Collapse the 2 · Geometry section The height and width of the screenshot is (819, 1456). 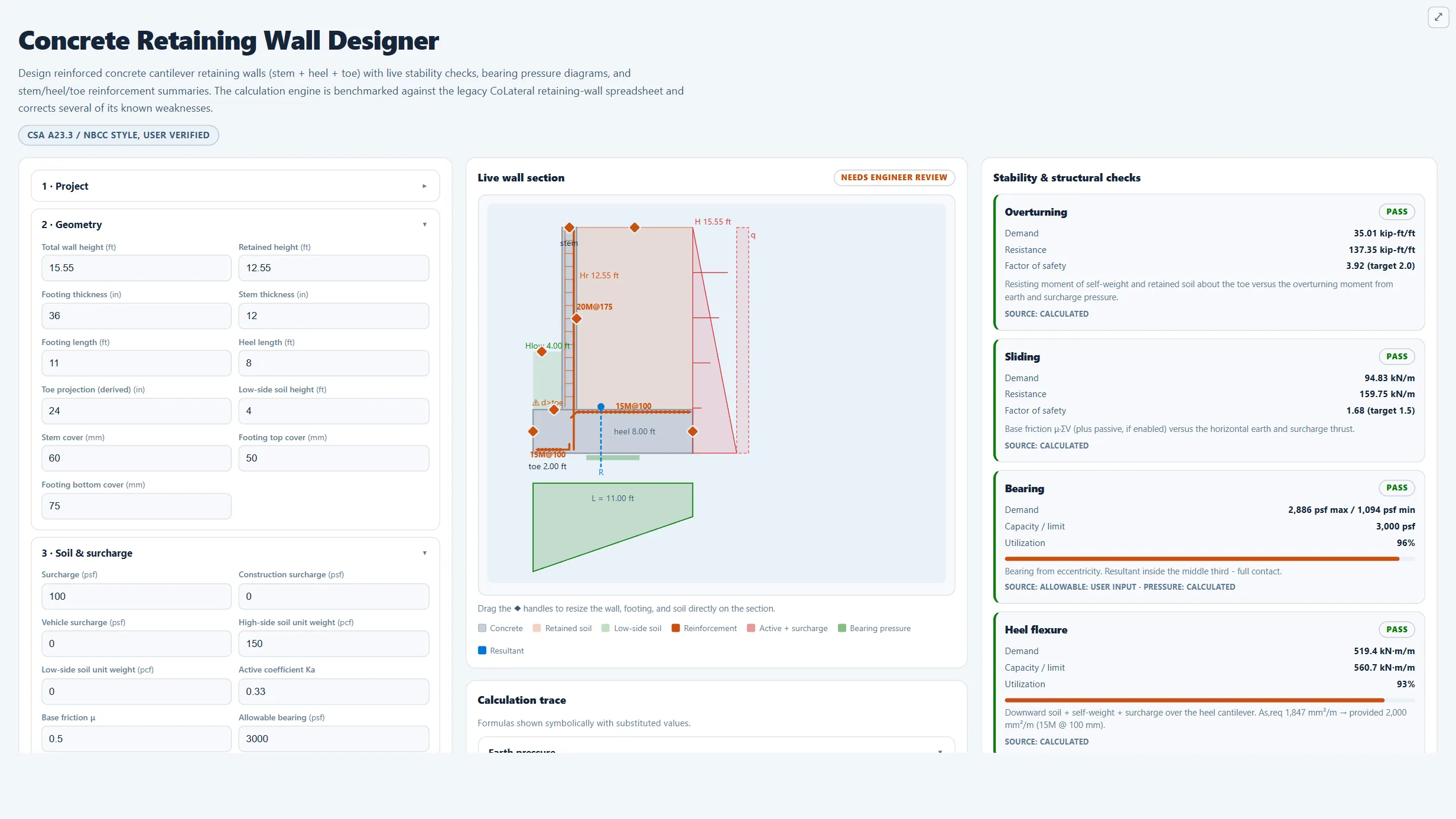tap(235, 225)
